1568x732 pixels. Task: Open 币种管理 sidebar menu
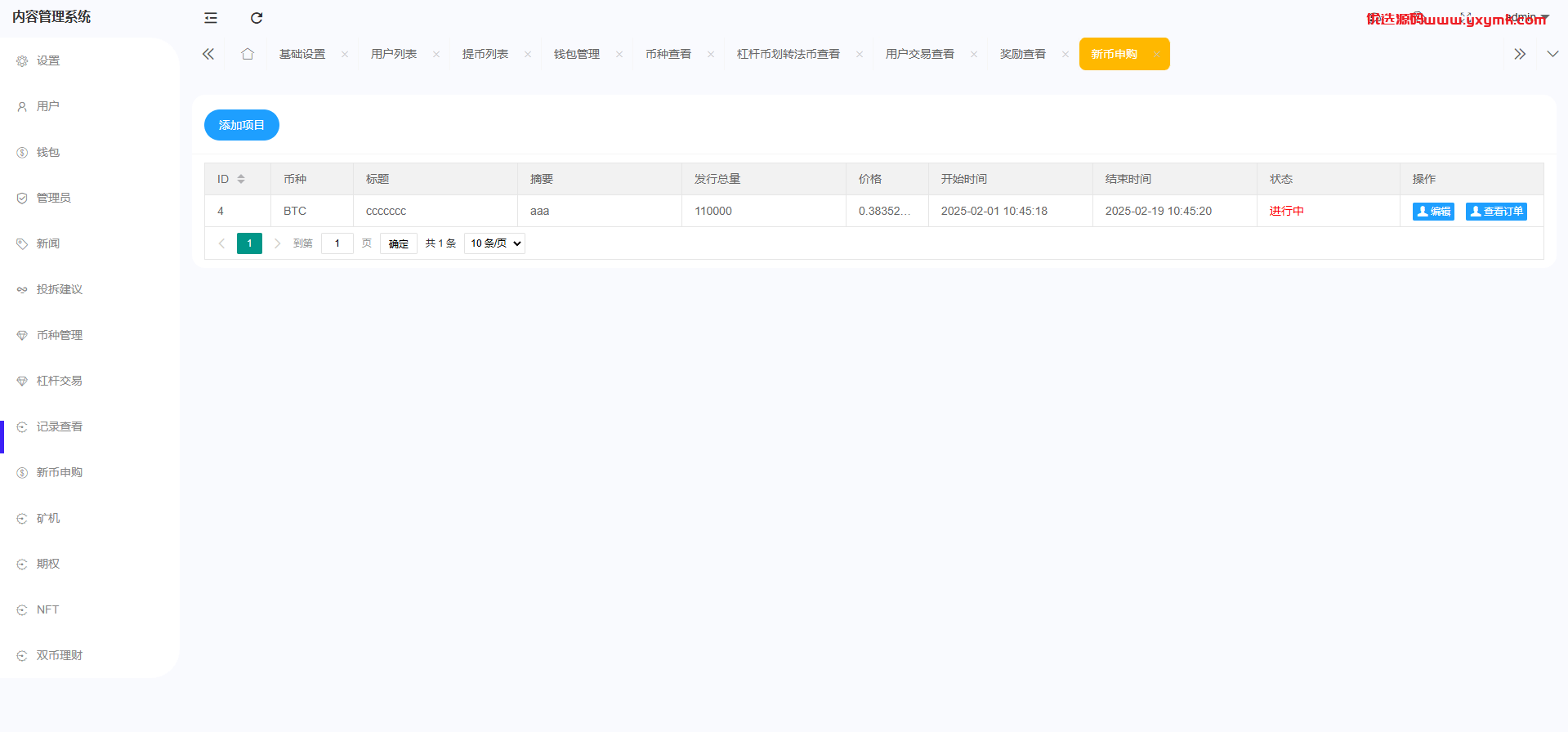click(x=59, y=335)
